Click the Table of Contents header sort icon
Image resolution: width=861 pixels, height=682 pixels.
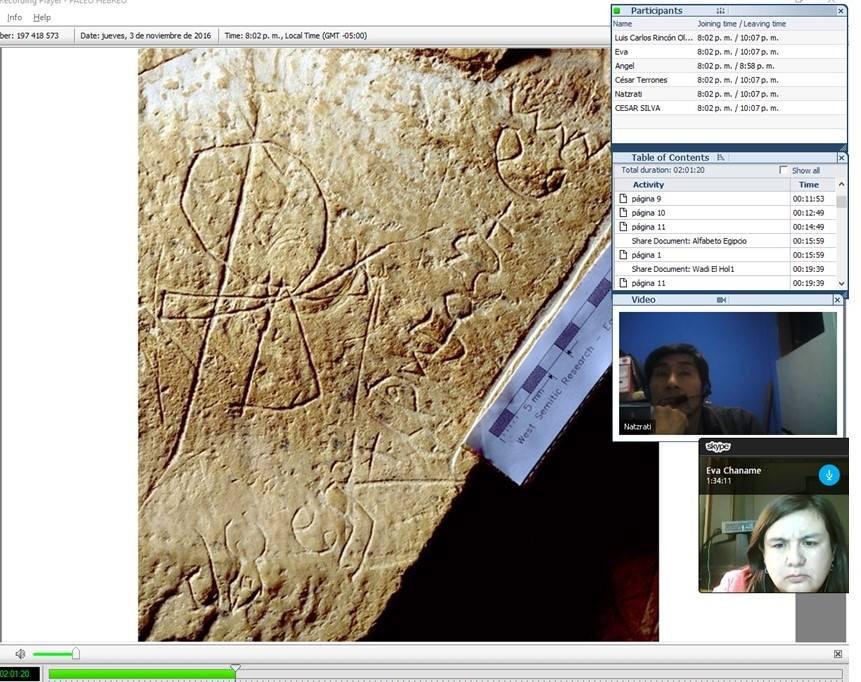[x=720, y=158]
